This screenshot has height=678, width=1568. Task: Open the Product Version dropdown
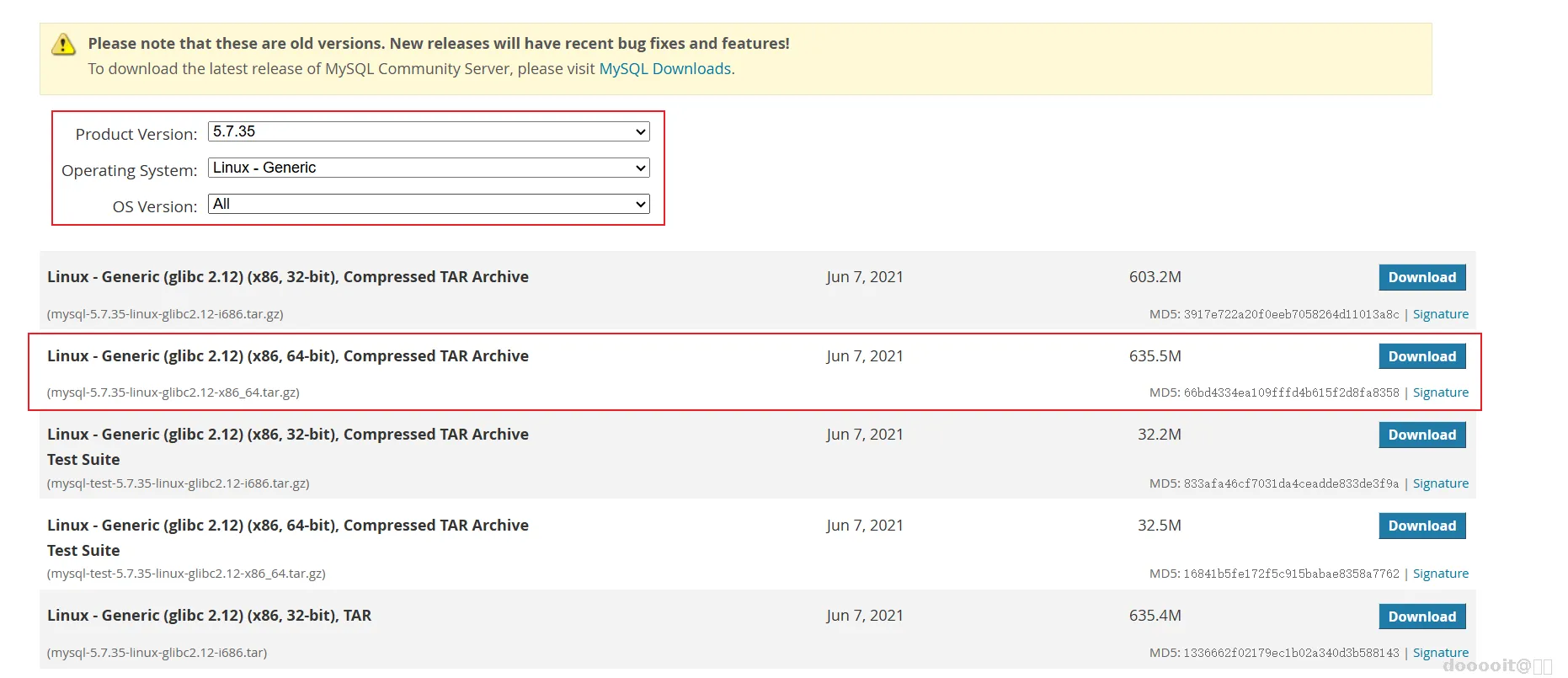(x=429, y=132)
